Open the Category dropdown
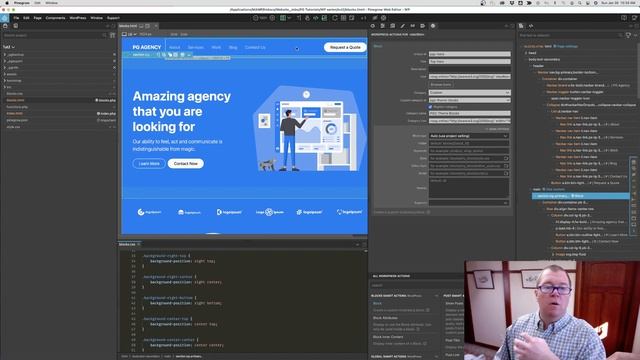Image resolution: width=640 pixels, height=360 pixels. pyautogui.click(x=469, y=93)
